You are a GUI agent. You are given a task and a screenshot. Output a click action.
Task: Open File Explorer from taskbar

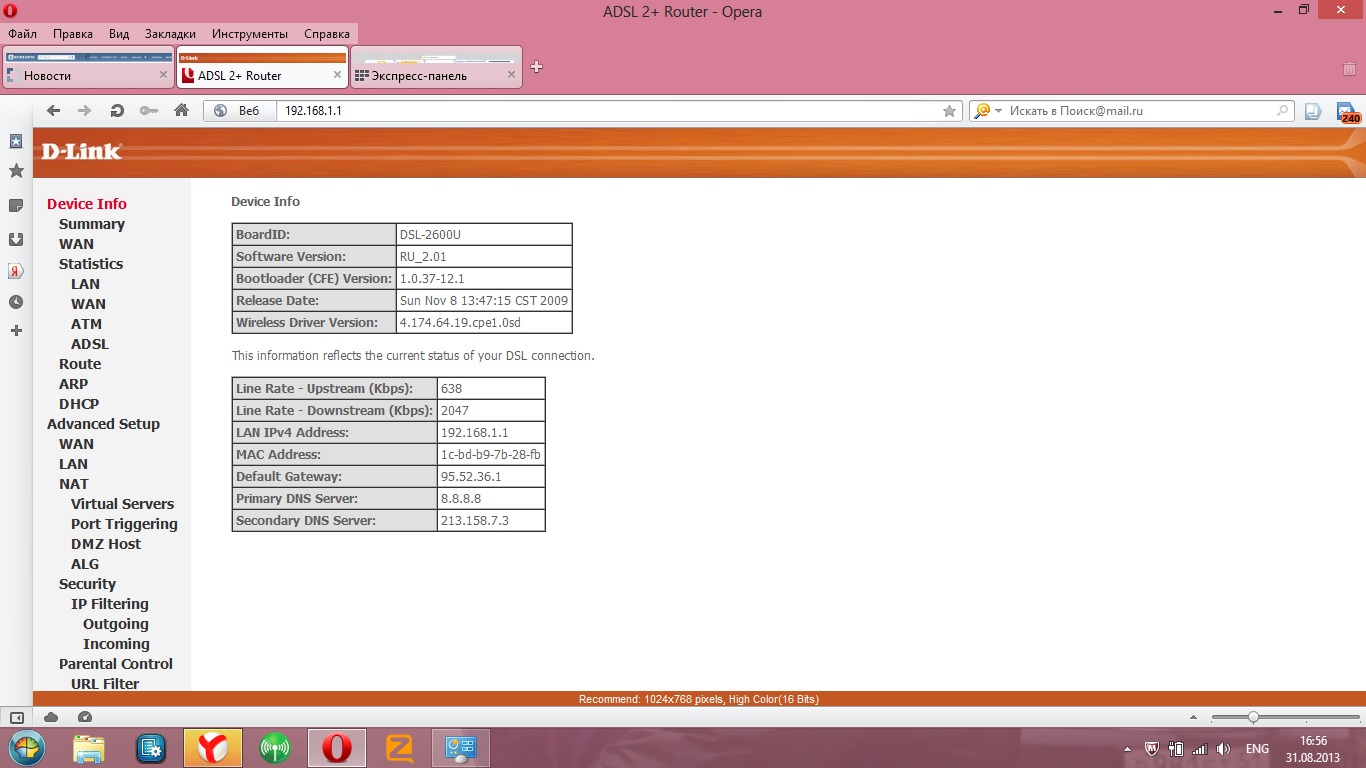[x=89, y=747]
